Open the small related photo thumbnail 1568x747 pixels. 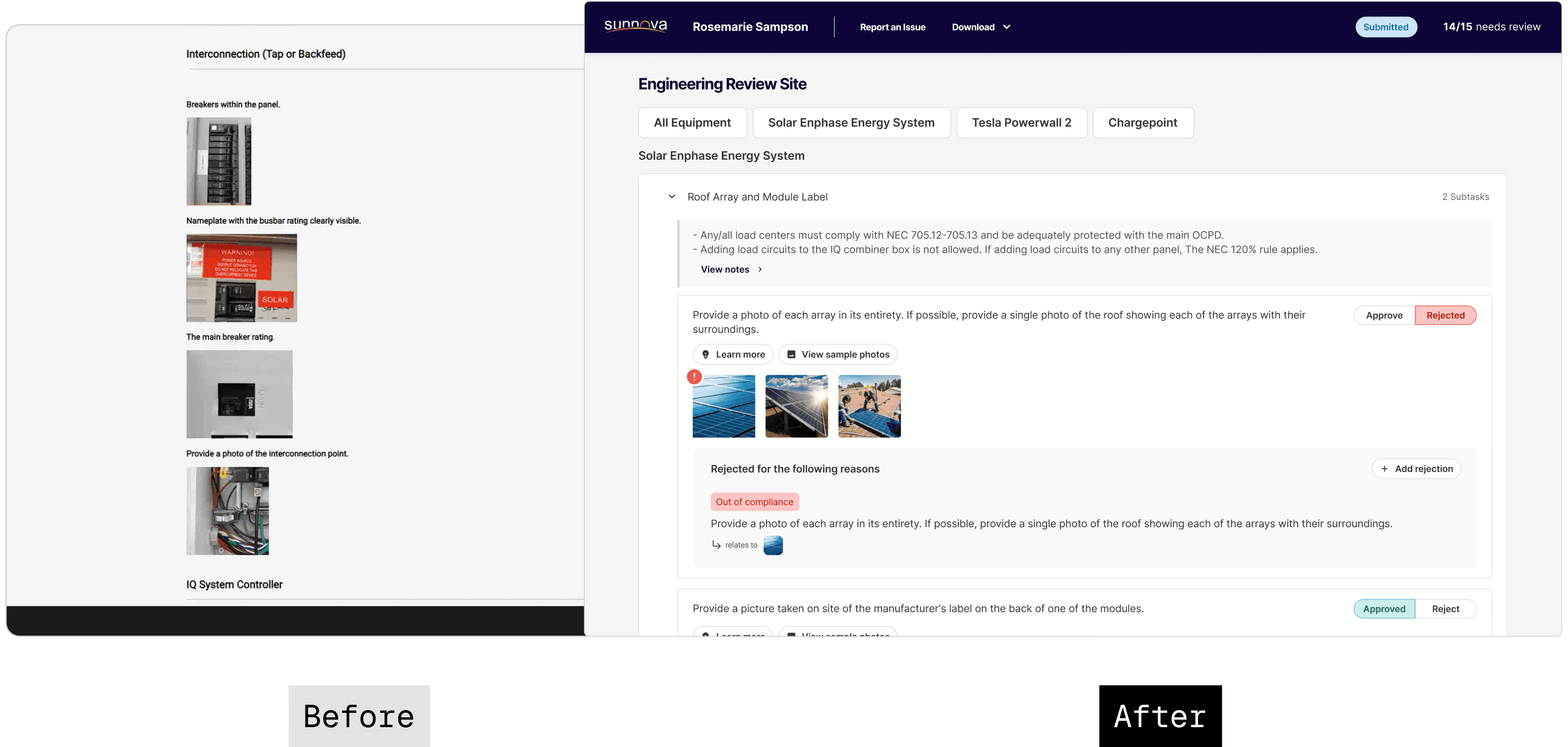point(773,545)
